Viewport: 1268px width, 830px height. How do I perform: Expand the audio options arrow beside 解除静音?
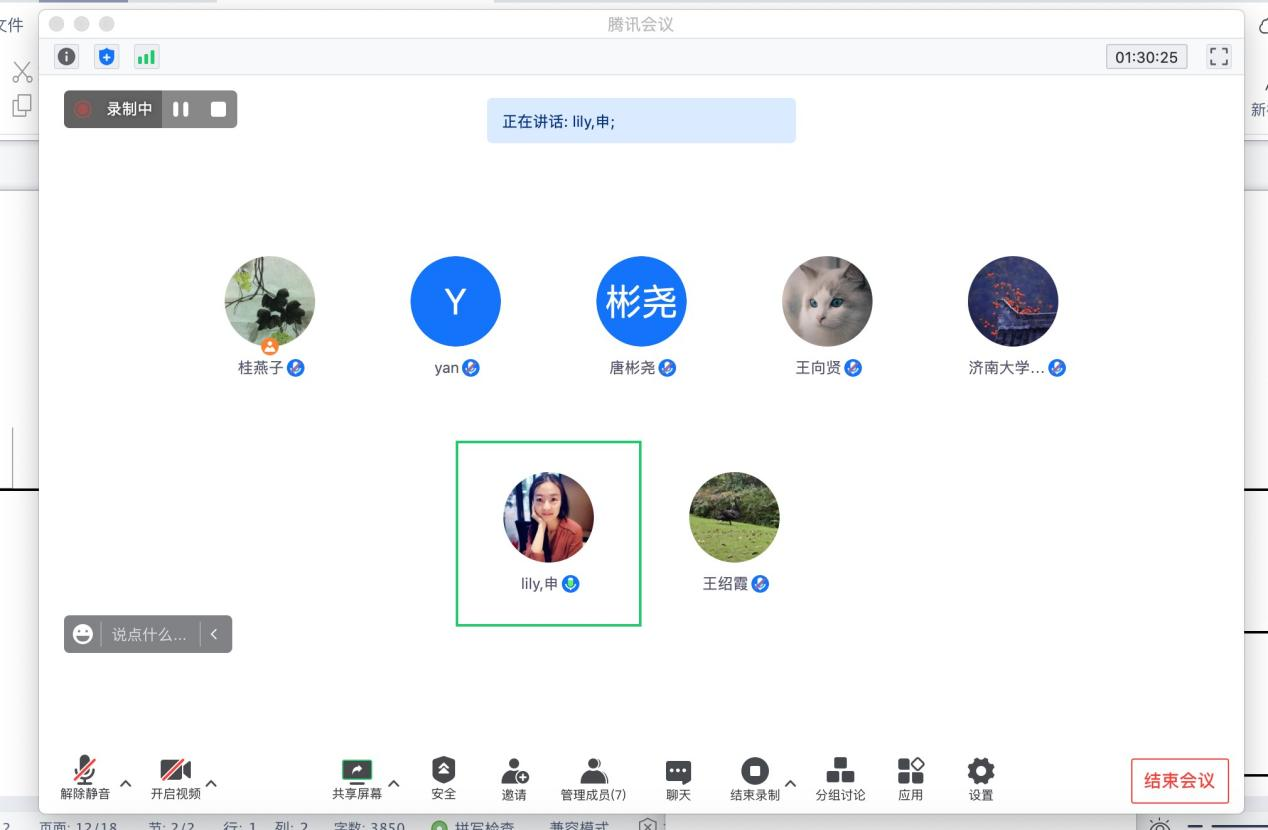pos(126,783)
